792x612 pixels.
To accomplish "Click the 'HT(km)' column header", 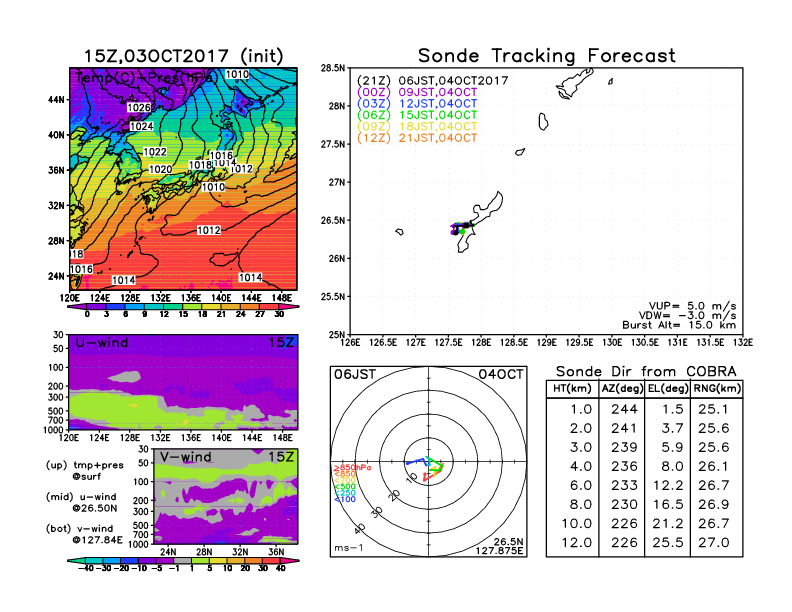I will [572, 388].
